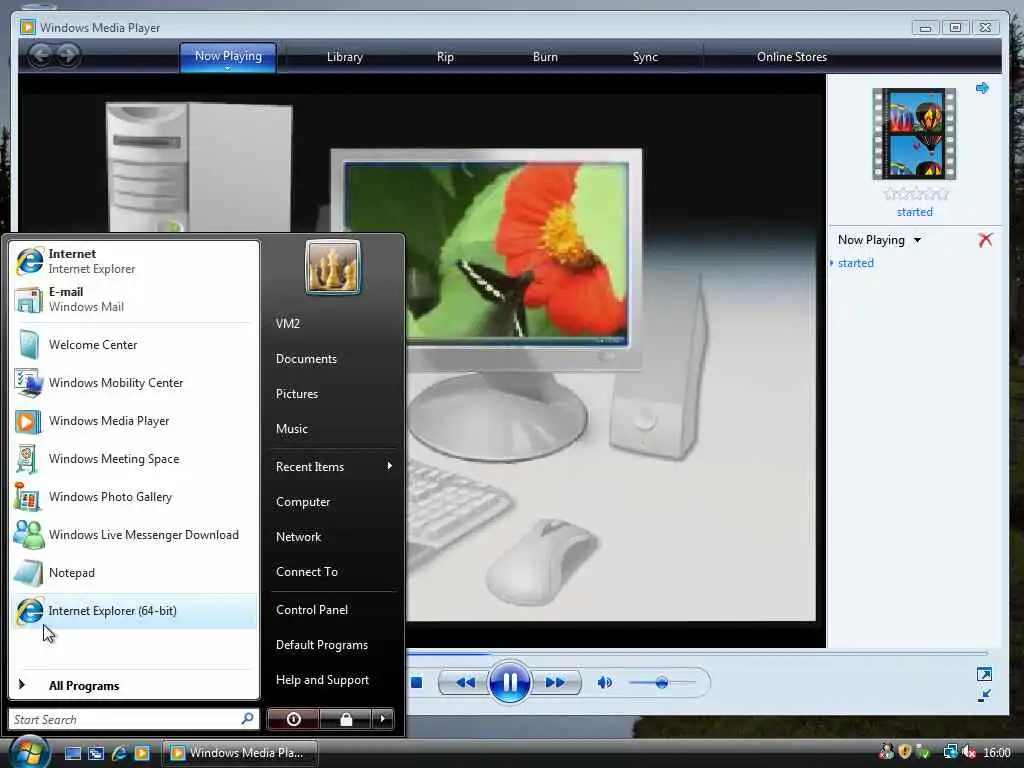Image resolution: width=1024 pixels, height=768 pixels.
Task: Stop playback with the square stop button
Action: click(x=417, y=682)
